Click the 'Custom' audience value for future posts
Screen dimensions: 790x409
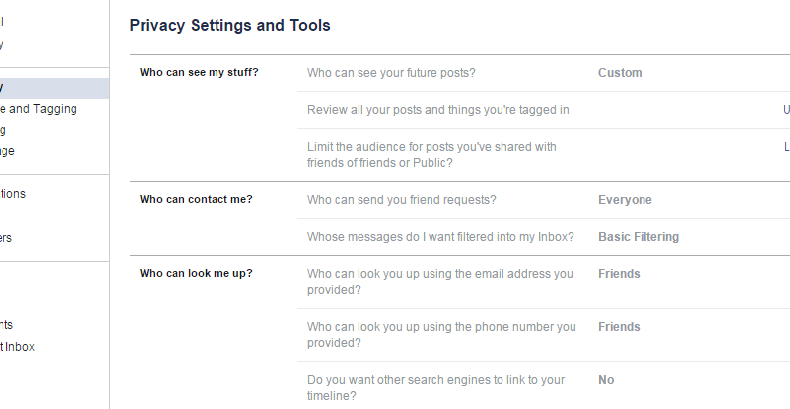[x=620, y=73]
